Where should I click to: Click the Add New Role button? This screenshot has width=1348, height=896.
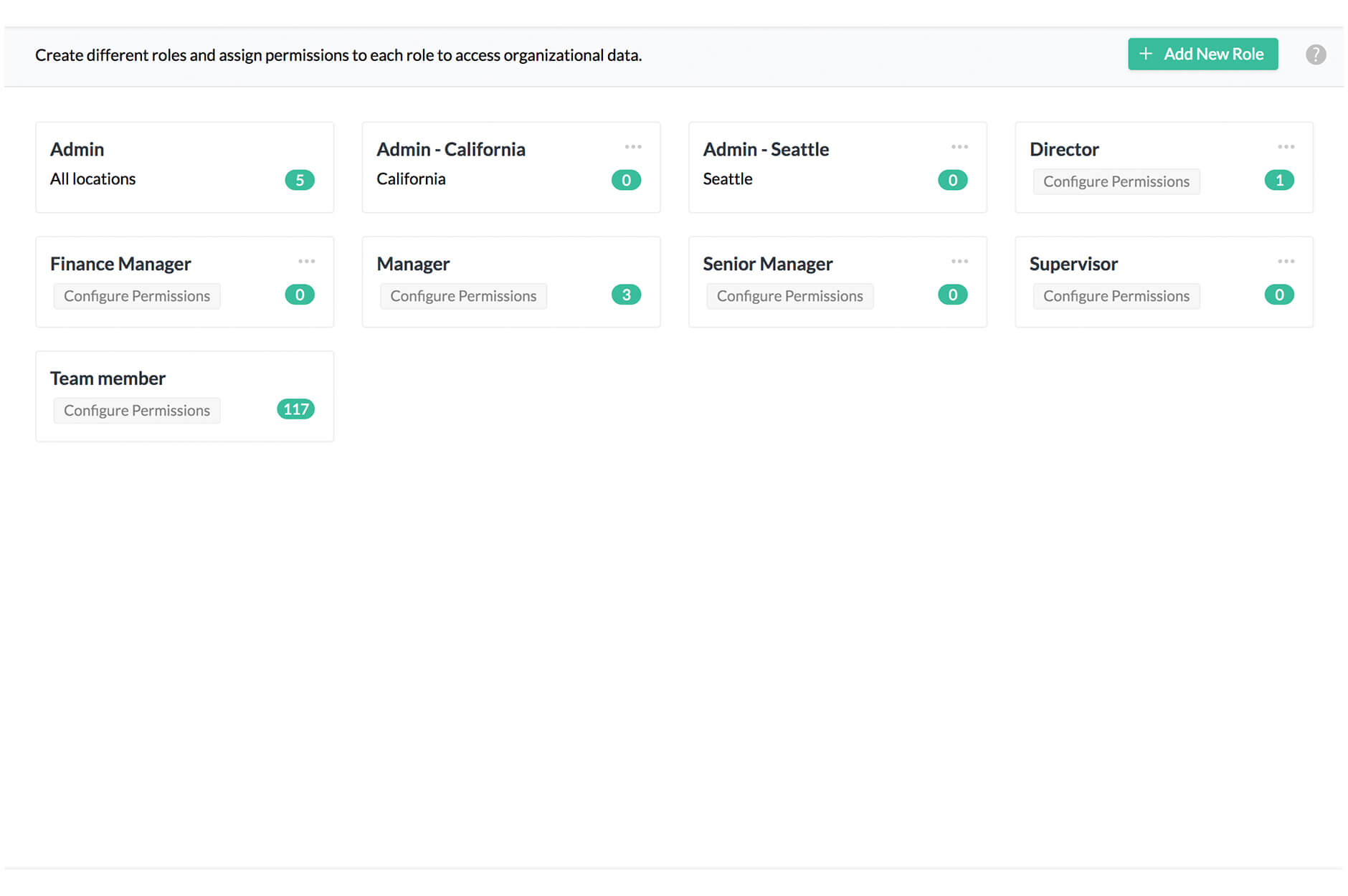click(1202, 54)
